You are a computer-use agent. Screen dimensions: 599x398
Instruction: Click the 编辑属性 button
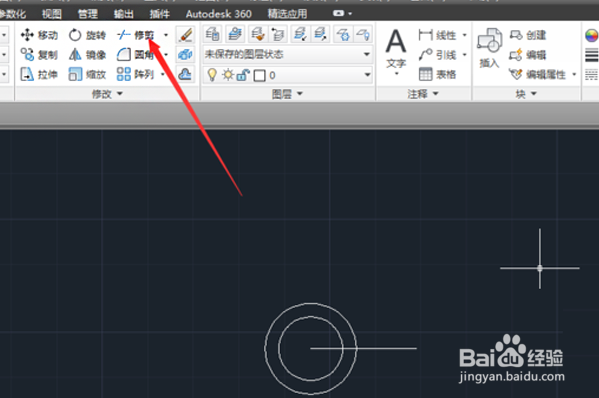(x=538, y=74)
